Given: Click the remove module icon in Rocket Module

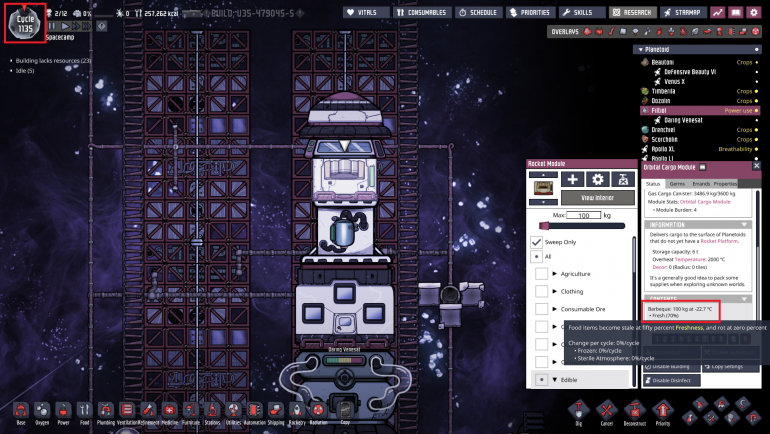Looking at the screenshot, I should 623,180.
